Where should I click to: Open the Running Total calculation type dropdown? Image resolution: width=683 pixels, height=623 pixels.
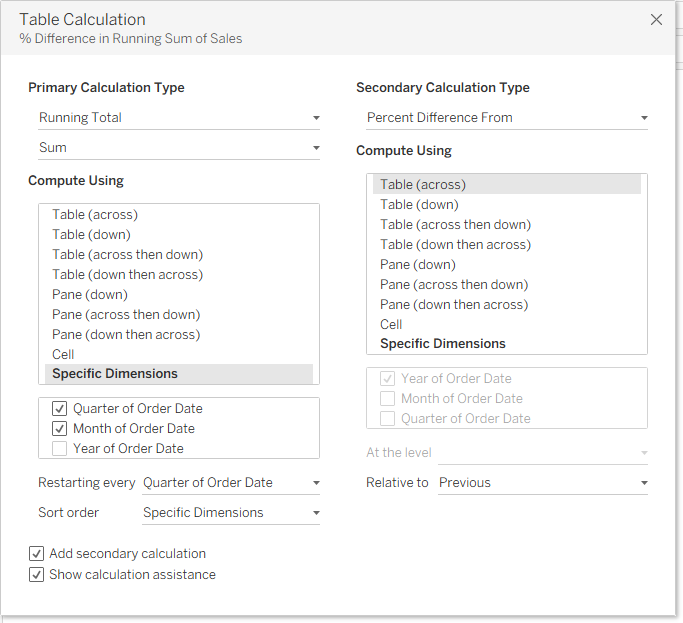179,118
